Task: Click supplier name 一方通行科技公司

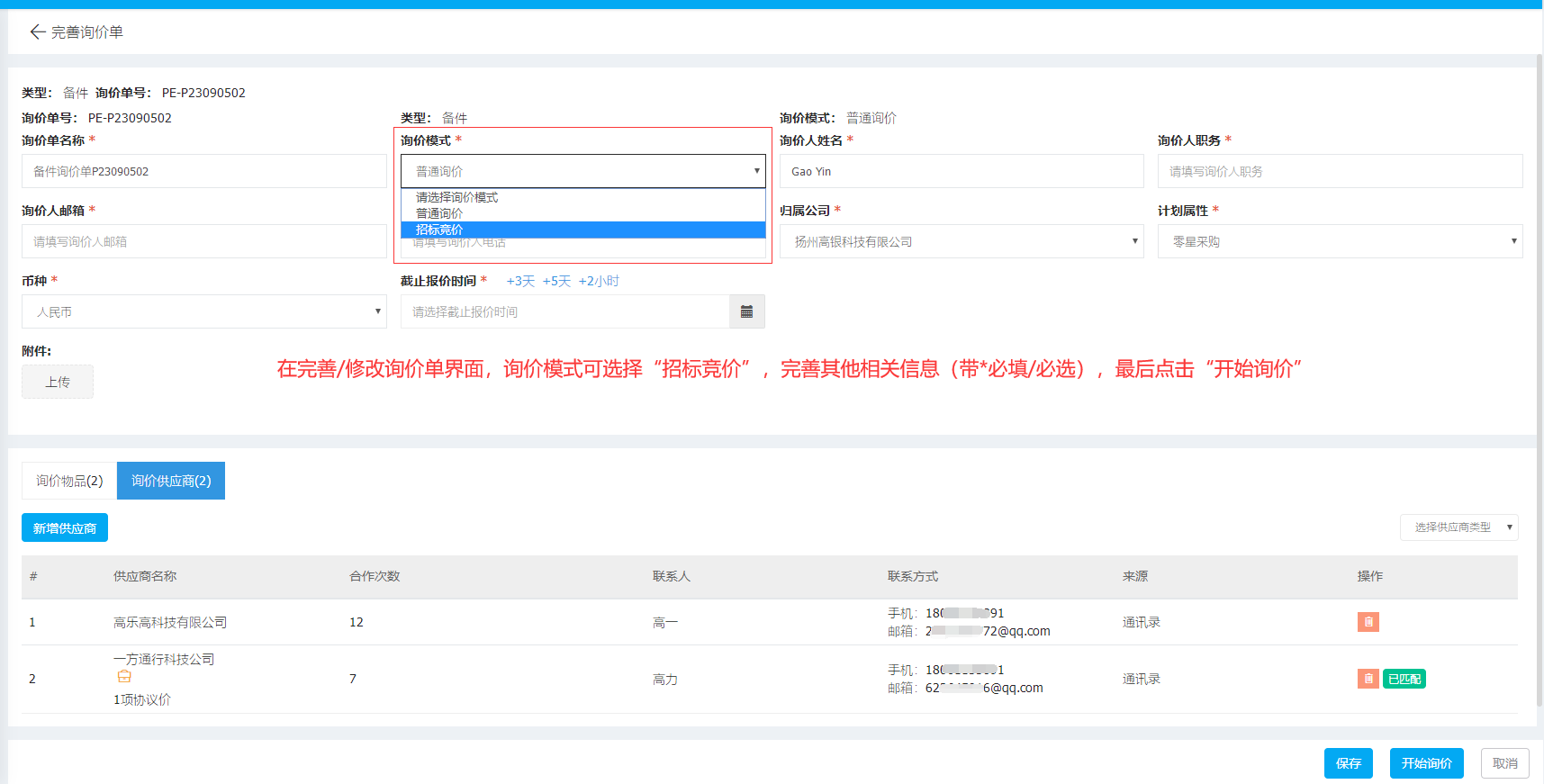Action: (x=164, y=659)
